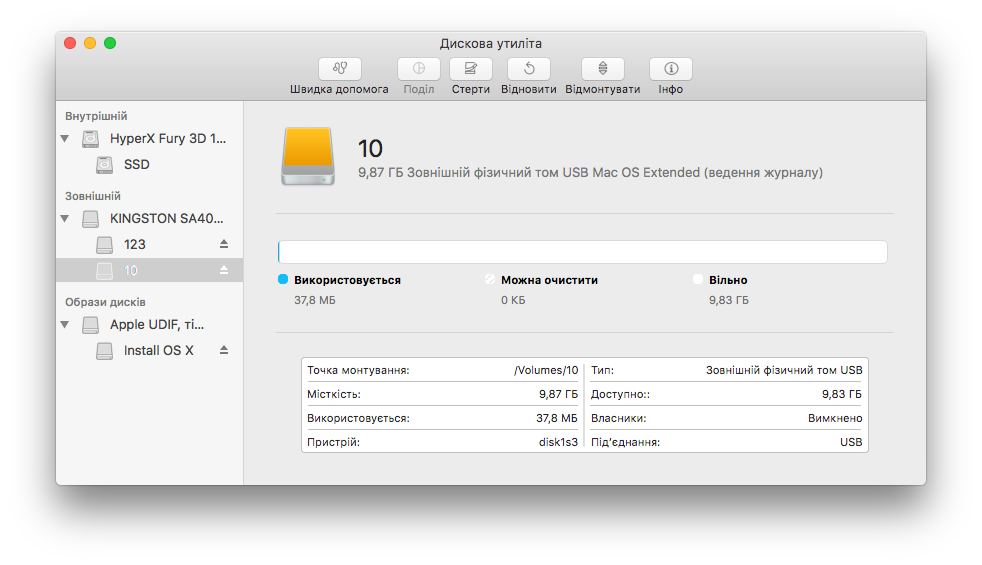Screen dimensions: 982x565
Task: Collapse the Apple UDIF disk image tree
Action: [x=65, y=324]
